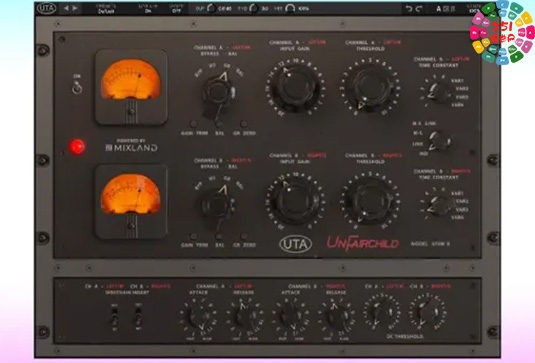This screenshot has height=363, width=535.
Task: Click the Channel B Release knob
Action: coord(336,317)
